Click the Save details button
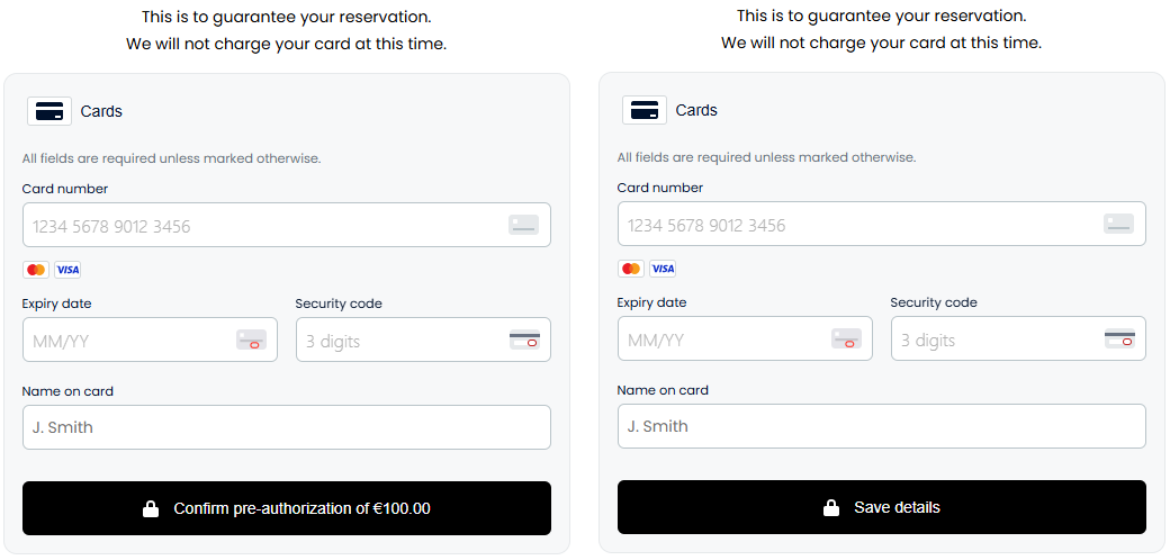Viewport: 1171px width, 560px height. pos(882,507)
